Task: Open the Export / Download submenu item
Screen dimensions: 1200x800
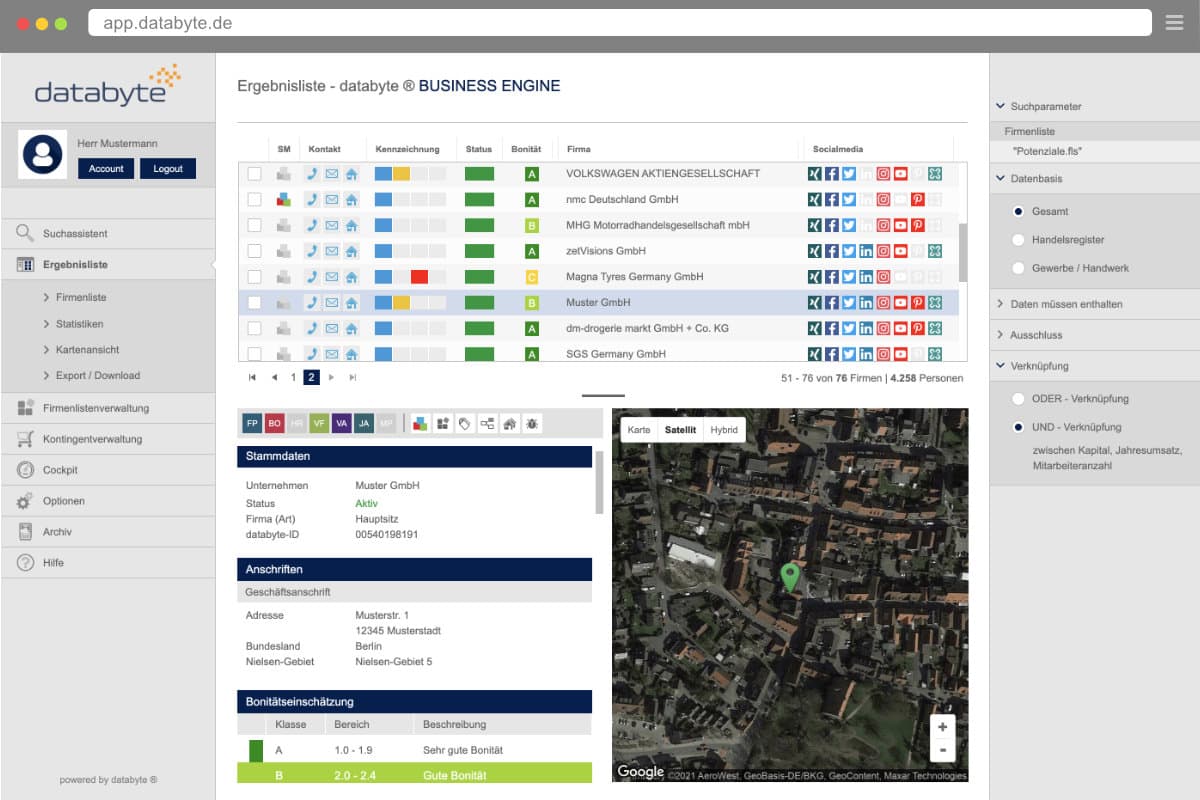Action: [x=98, y=376]
